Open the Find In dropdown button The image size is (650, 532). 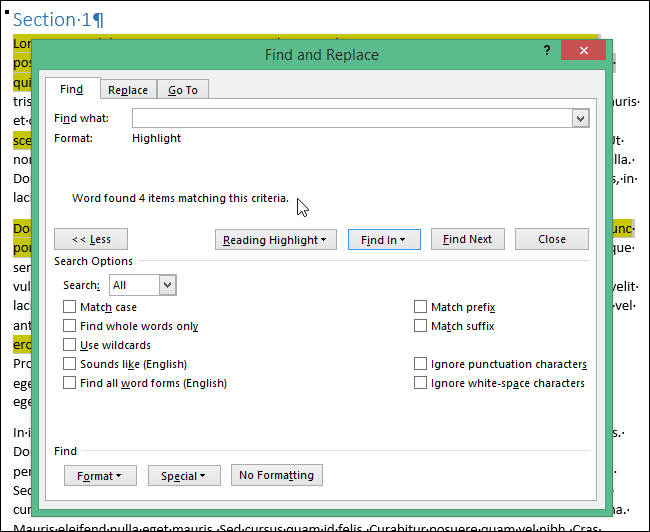384,240
